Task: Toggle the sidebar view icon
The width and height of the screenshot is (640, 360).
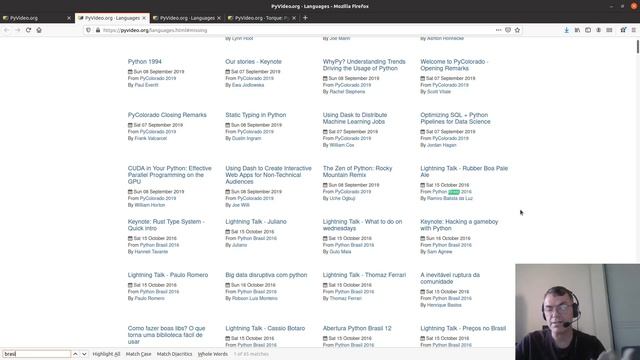Action: tap(588, 30)
